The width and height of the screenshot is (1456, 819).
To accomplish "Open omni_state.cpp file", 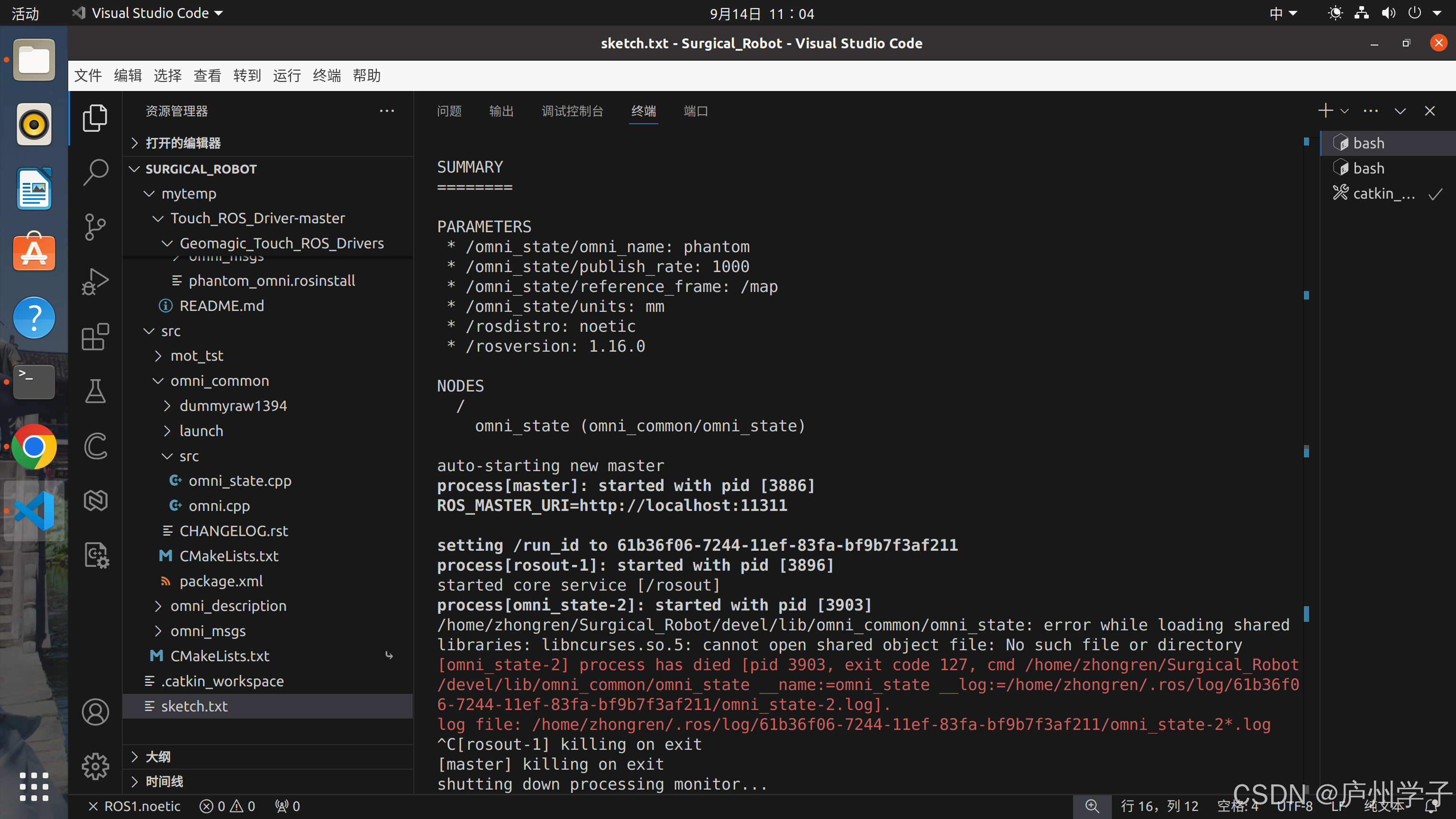I will 240,481.
